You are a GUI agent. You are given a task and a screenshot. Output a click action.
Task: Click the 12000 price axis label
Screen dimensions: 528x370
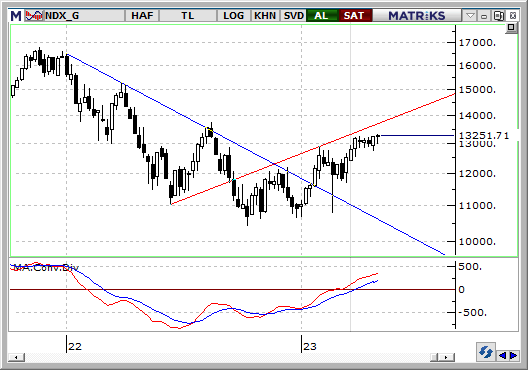(x=477, y=174)
